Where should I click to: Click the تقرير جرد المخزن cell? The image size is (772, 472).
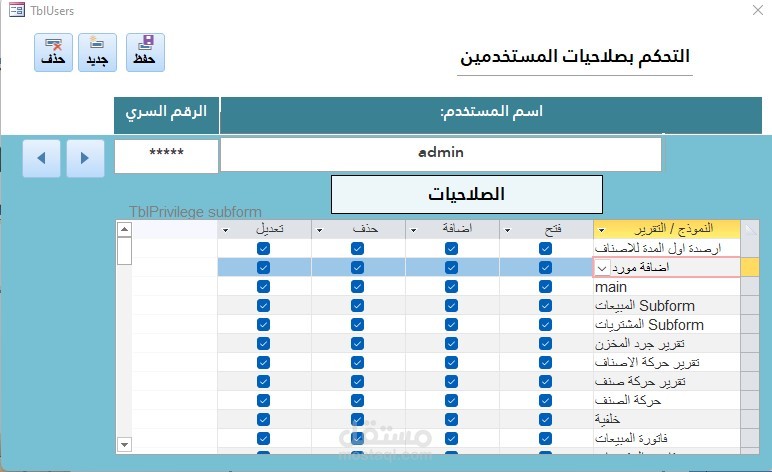[667, 344]
